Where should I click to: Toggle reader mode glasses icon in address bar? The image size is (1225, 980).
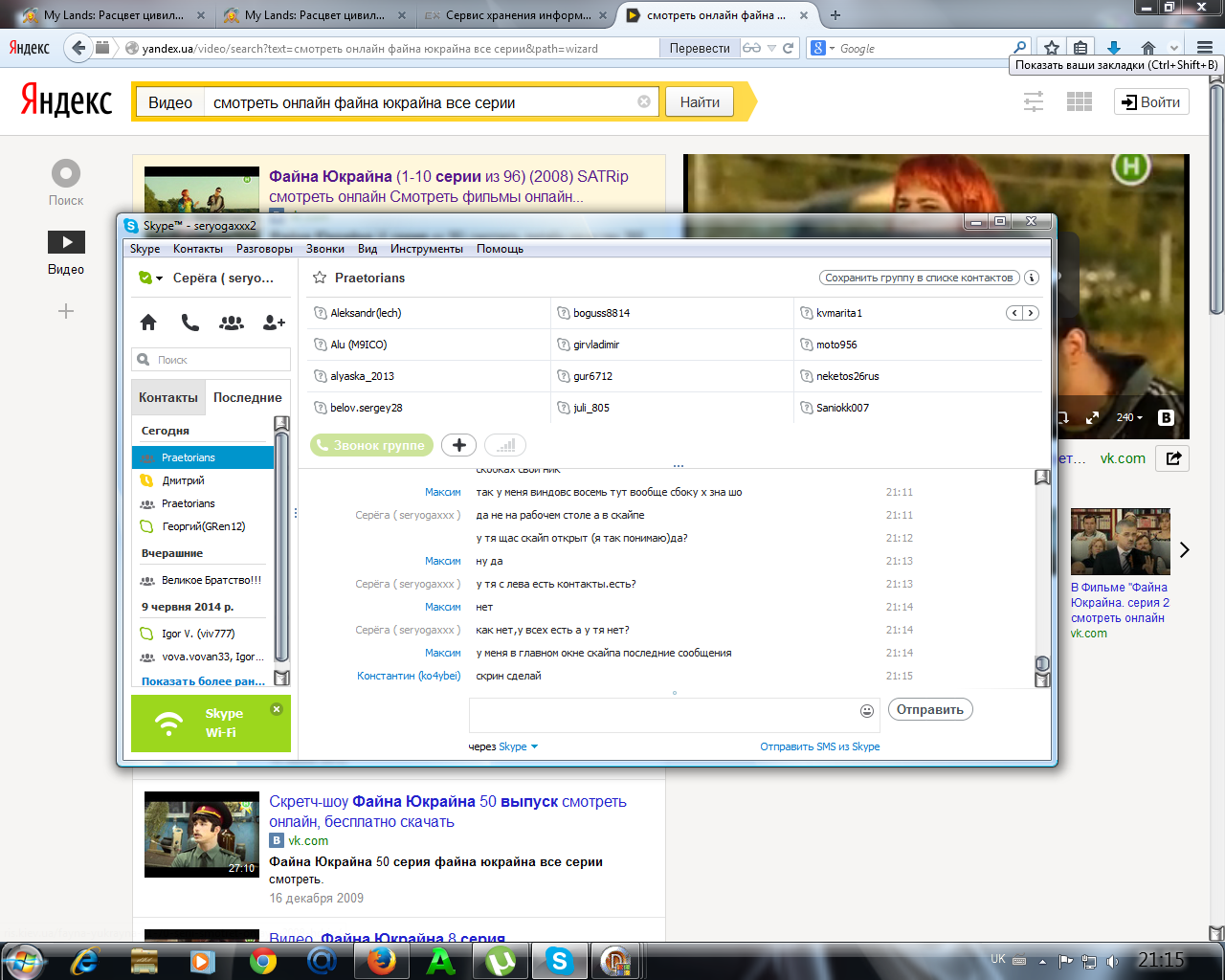pyautogui.click(x=752, y=48)
